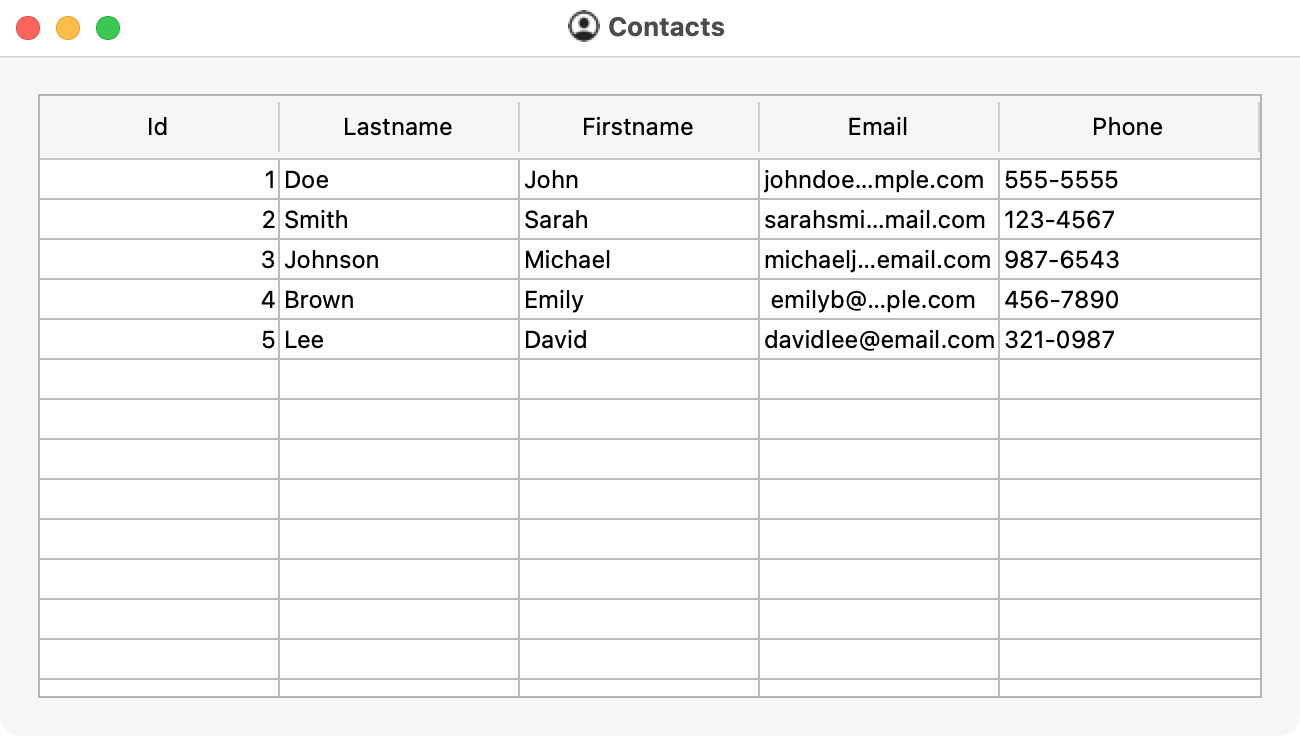Screen dimensions: 1300x736
Task: Select the Id cell with value 3
Action: 158,260
